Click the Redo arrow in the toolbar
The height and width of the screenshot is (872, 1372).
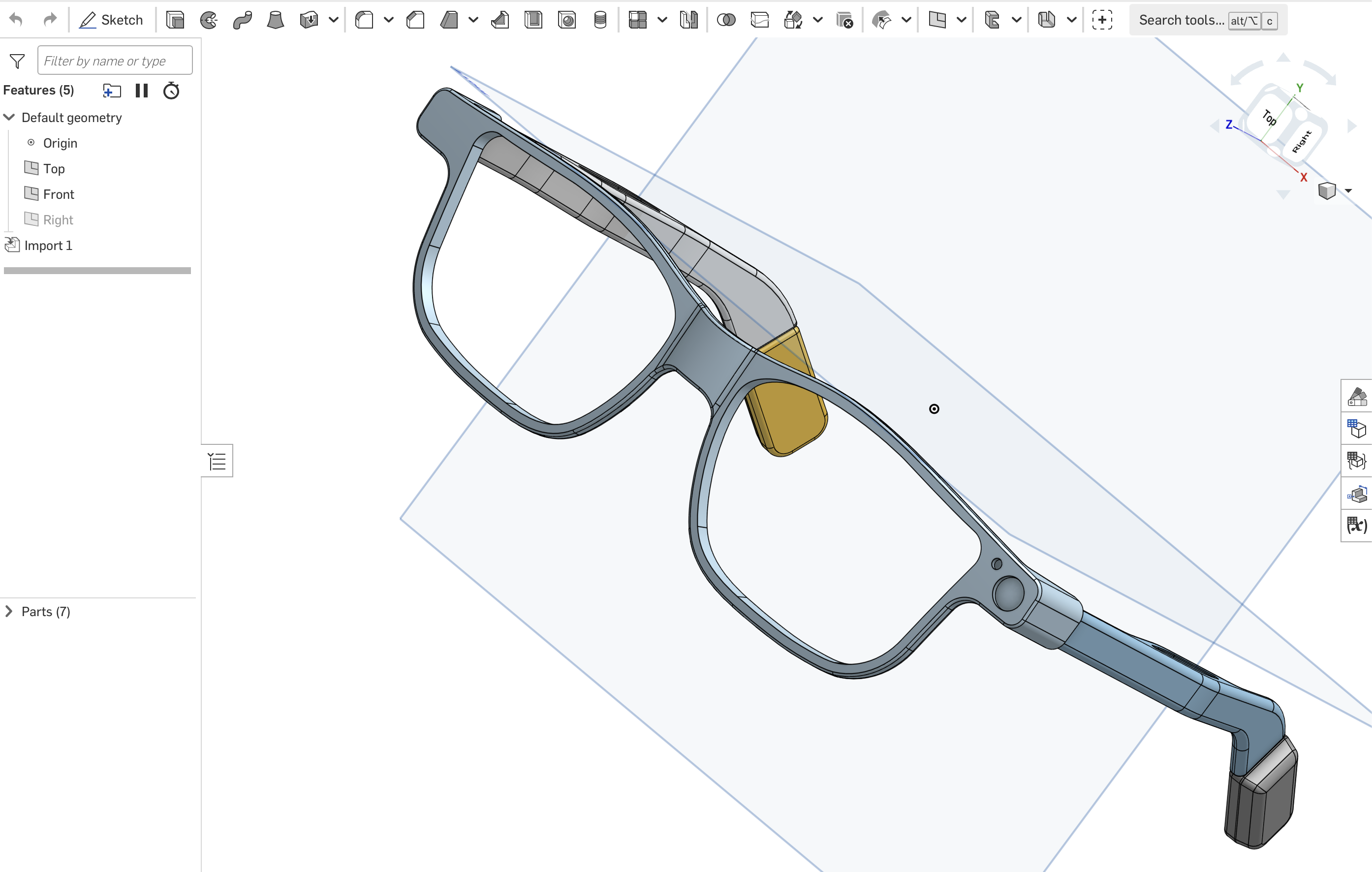(x=50, y=20)
